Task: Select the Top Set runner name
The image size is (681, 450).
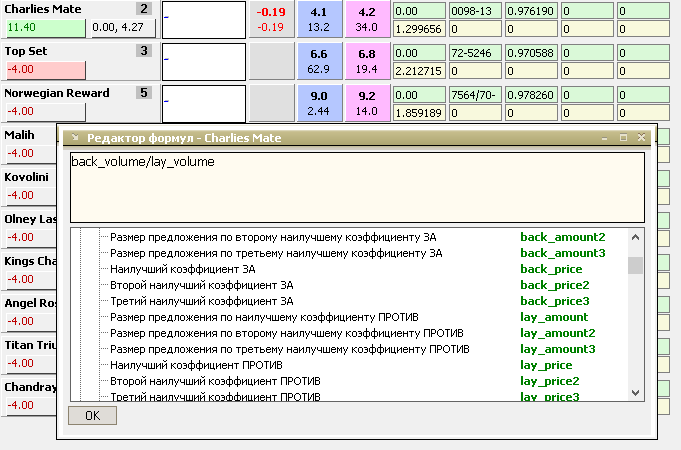Action: point(26,51)
